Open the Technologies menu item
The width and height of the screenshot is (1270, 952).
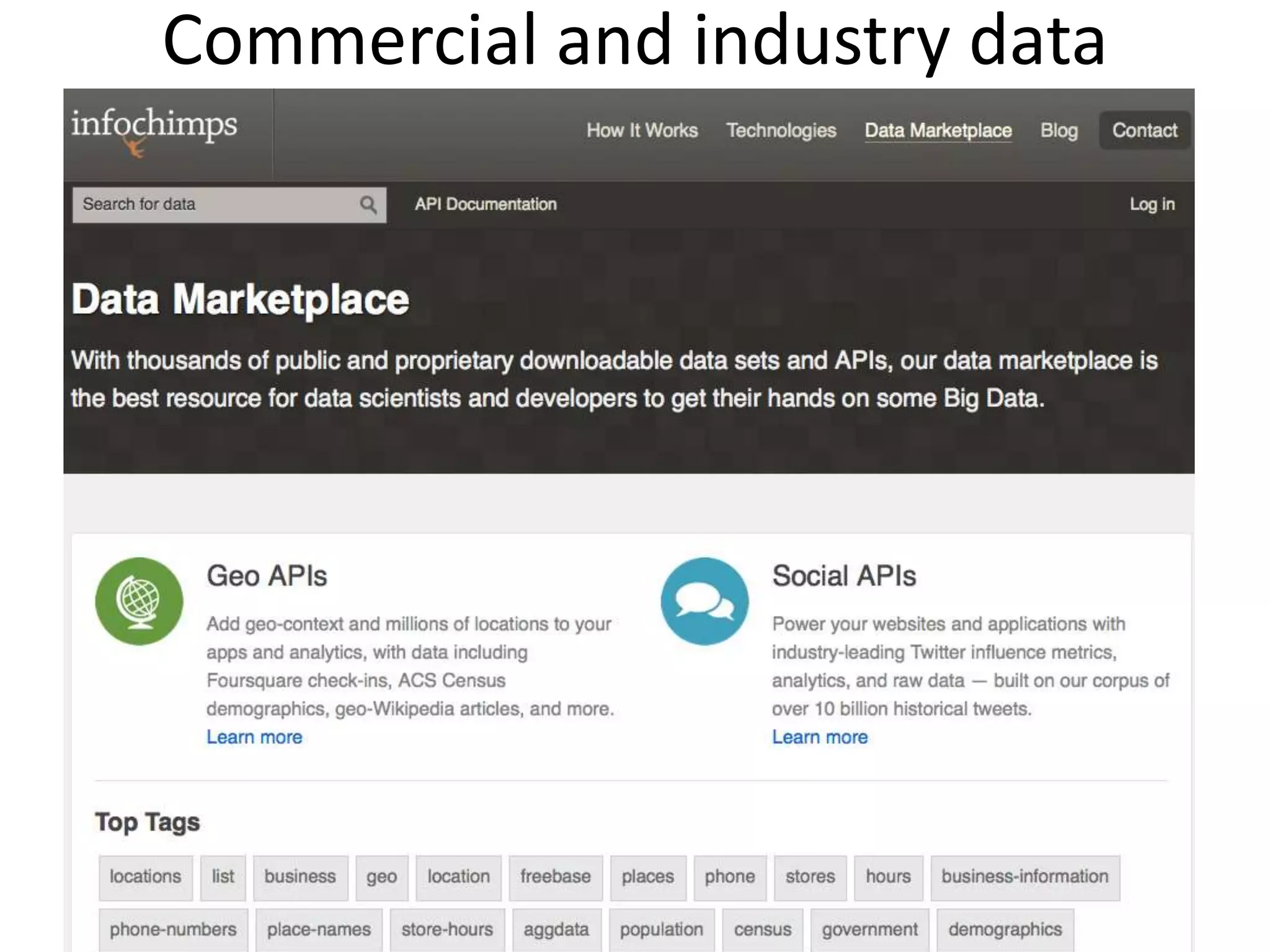click(x=781, y=131)
